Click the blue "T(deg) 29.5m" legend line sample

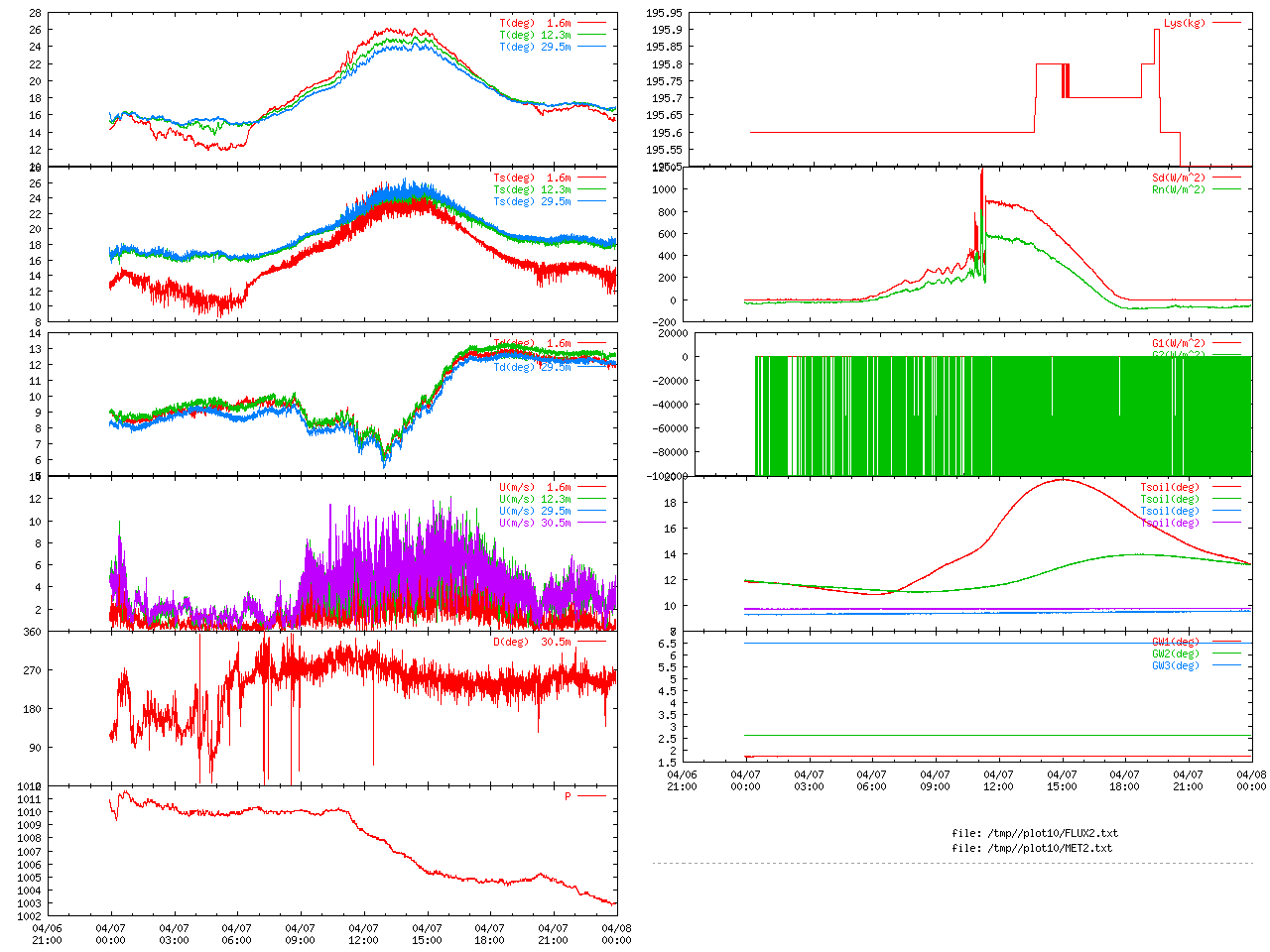591,47
